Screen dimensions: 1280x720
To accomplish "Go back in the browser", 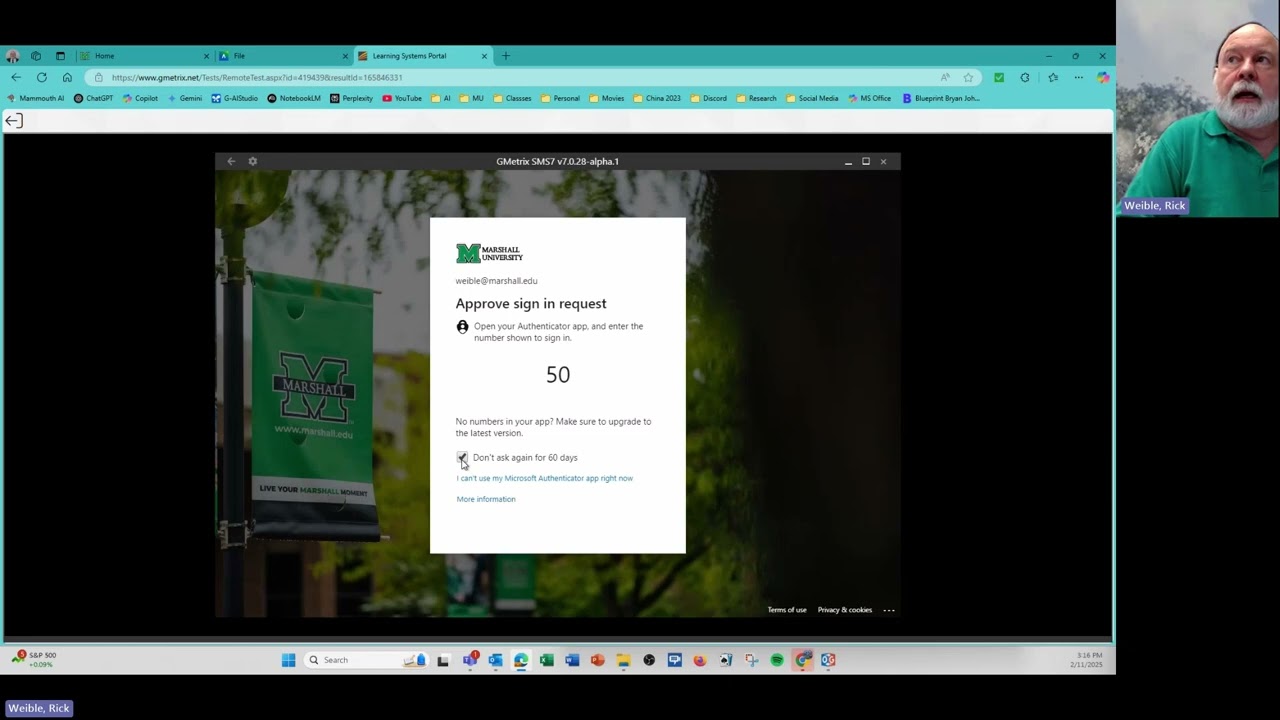I will click(x=16, y=77).
